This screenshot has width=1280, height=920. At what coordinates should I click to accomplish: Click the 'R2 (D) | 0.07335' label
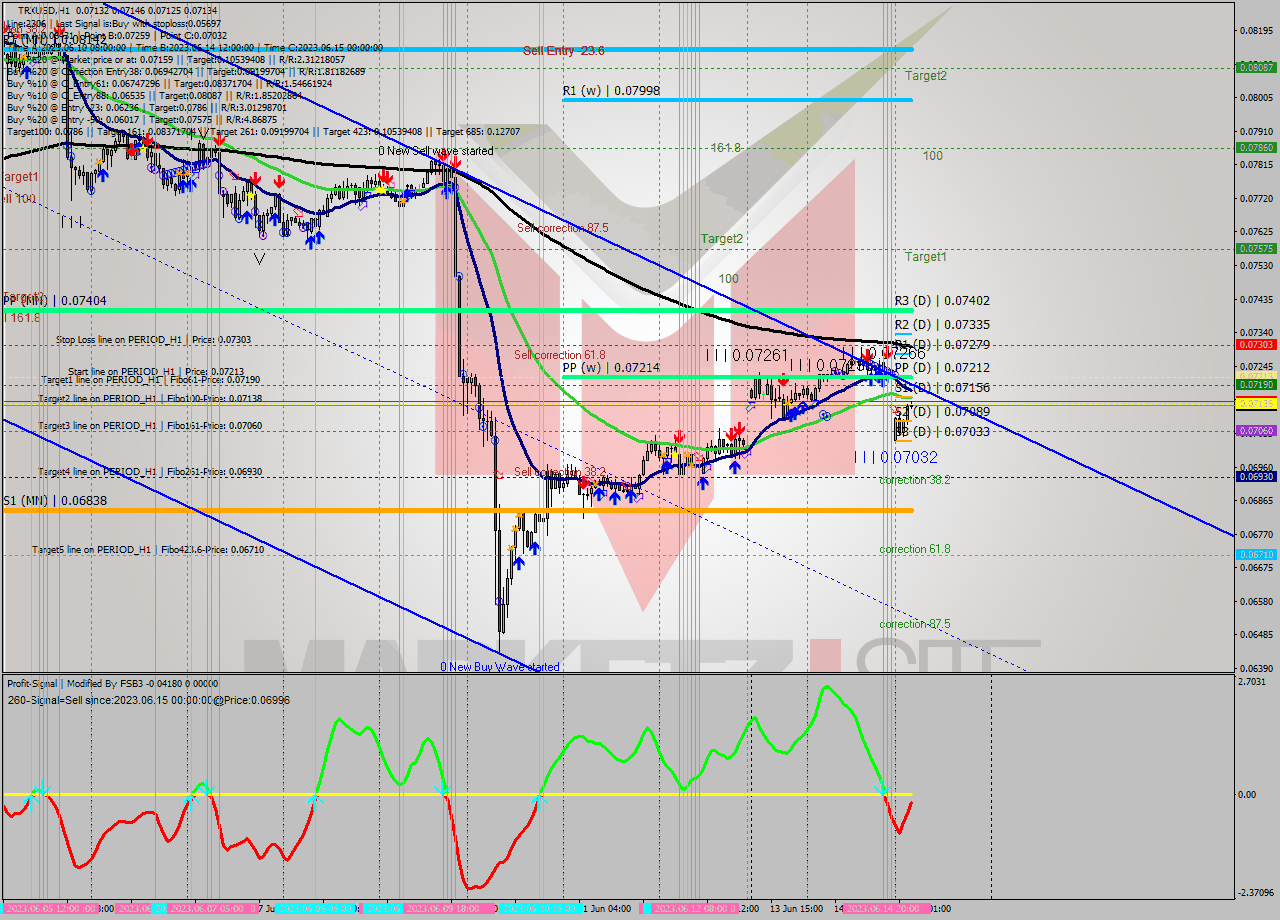pos(942,325)
